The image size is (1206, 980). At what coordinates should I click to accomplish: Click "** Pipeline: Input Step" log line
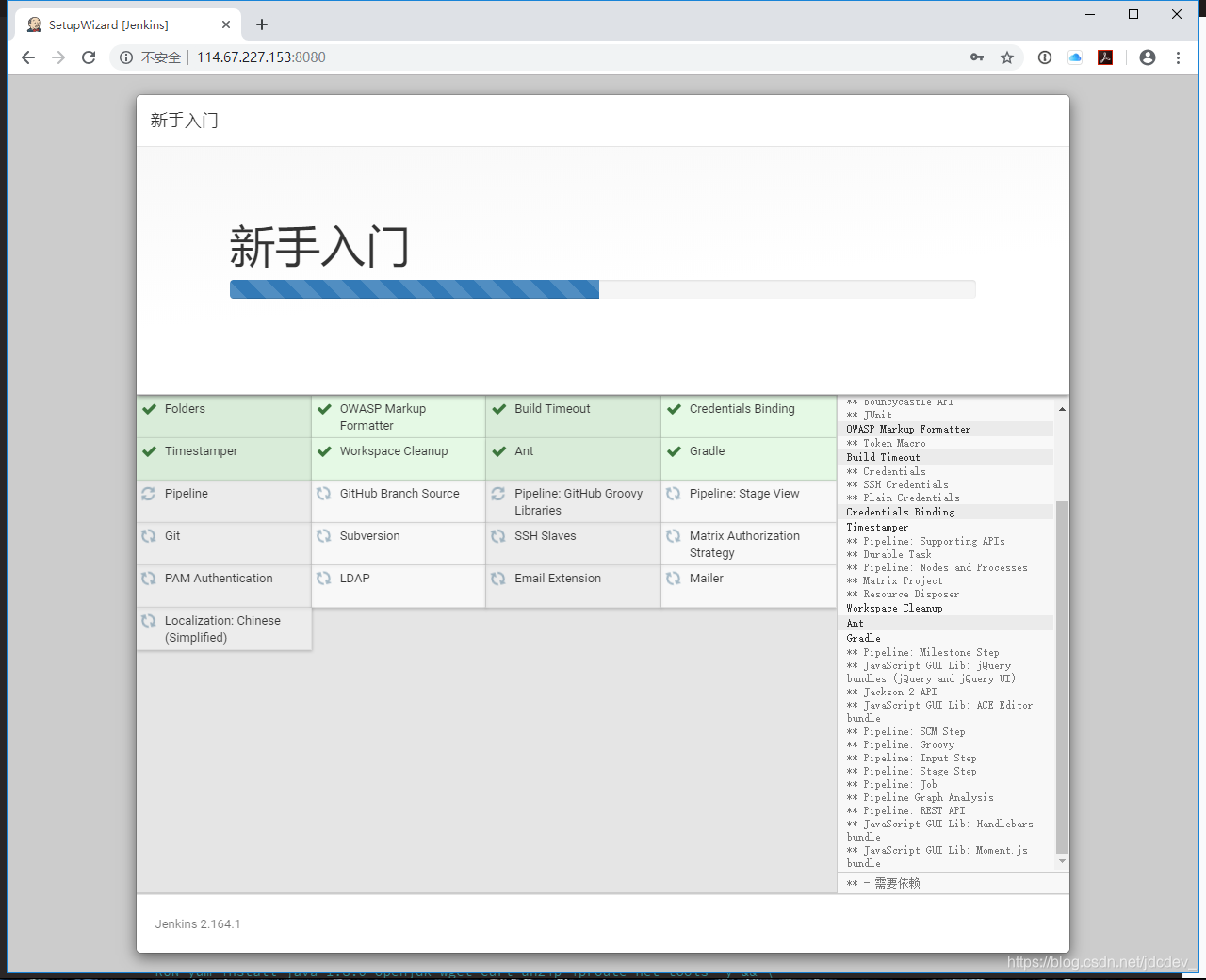911,758
